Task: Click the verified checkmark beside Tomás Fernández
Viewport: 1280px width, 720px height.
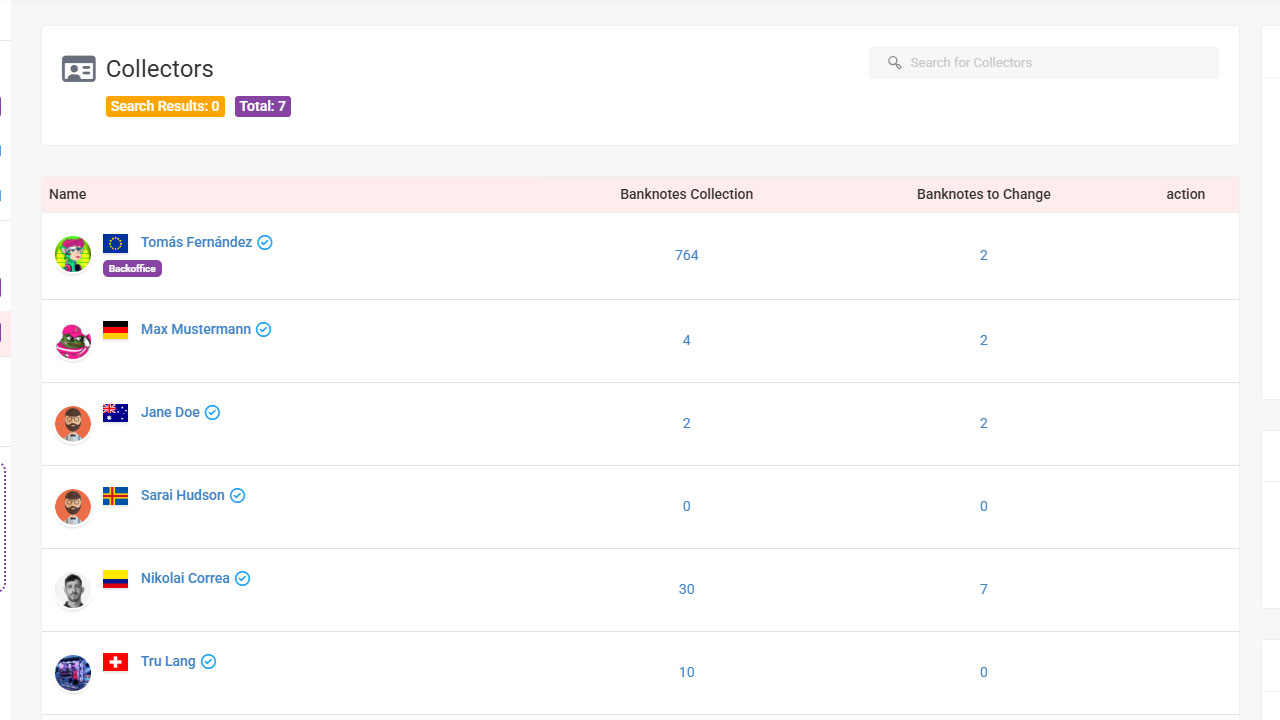Action: (265, 243)
